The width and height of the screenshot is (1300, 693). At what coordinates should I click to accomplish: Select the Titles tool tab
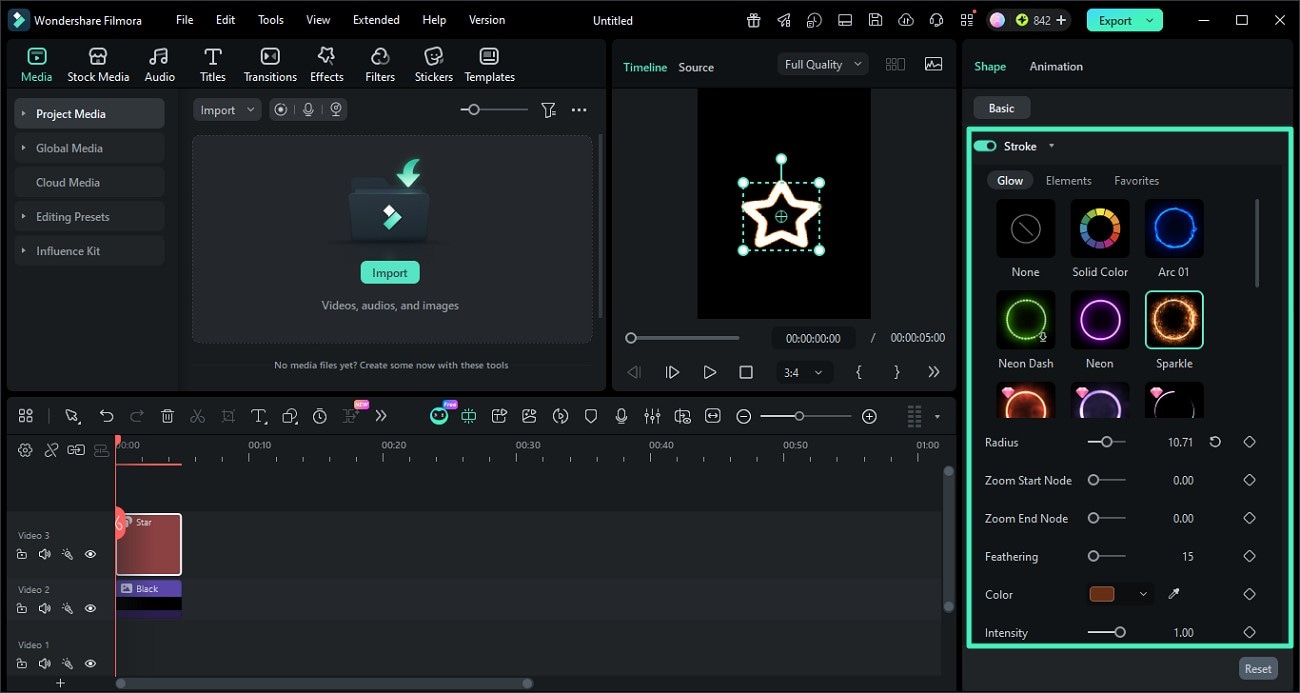pyautogui.click(x=212, y=65)
